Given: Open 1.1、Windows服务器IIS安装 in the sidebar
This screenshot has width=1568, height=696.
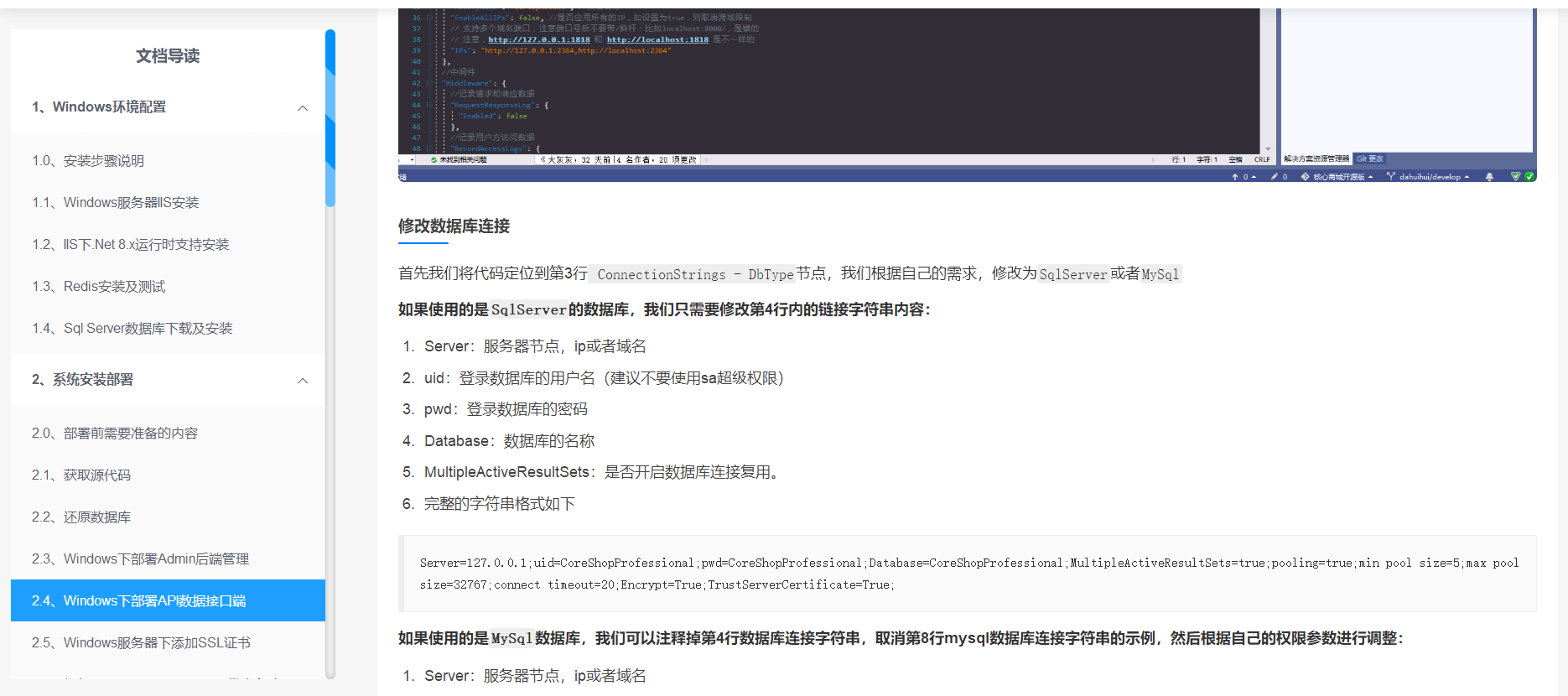Looking at the screenshot, I should tap(116, 202).
